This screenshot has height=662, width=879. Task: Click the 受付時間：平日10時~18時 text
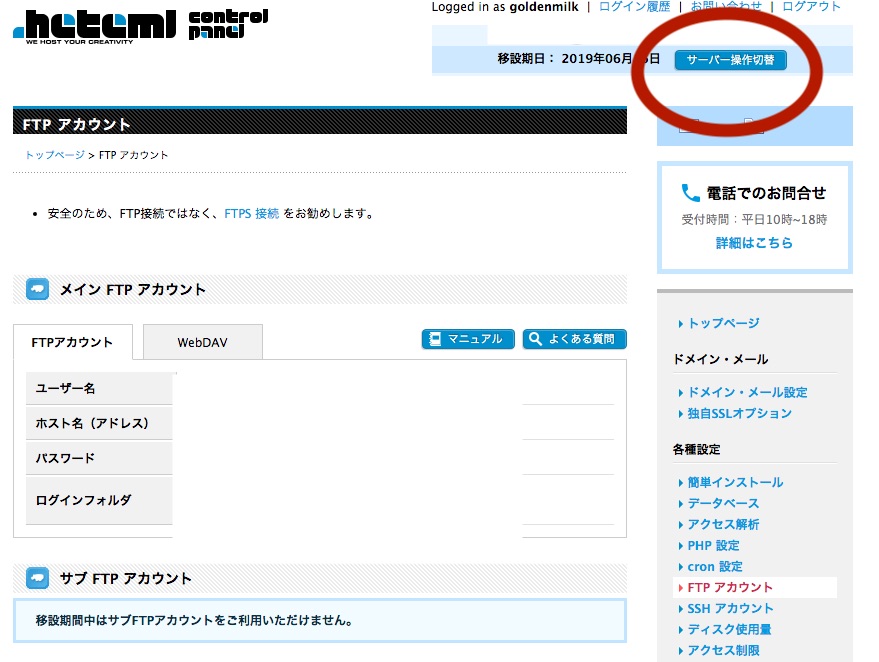click(754, 219)
